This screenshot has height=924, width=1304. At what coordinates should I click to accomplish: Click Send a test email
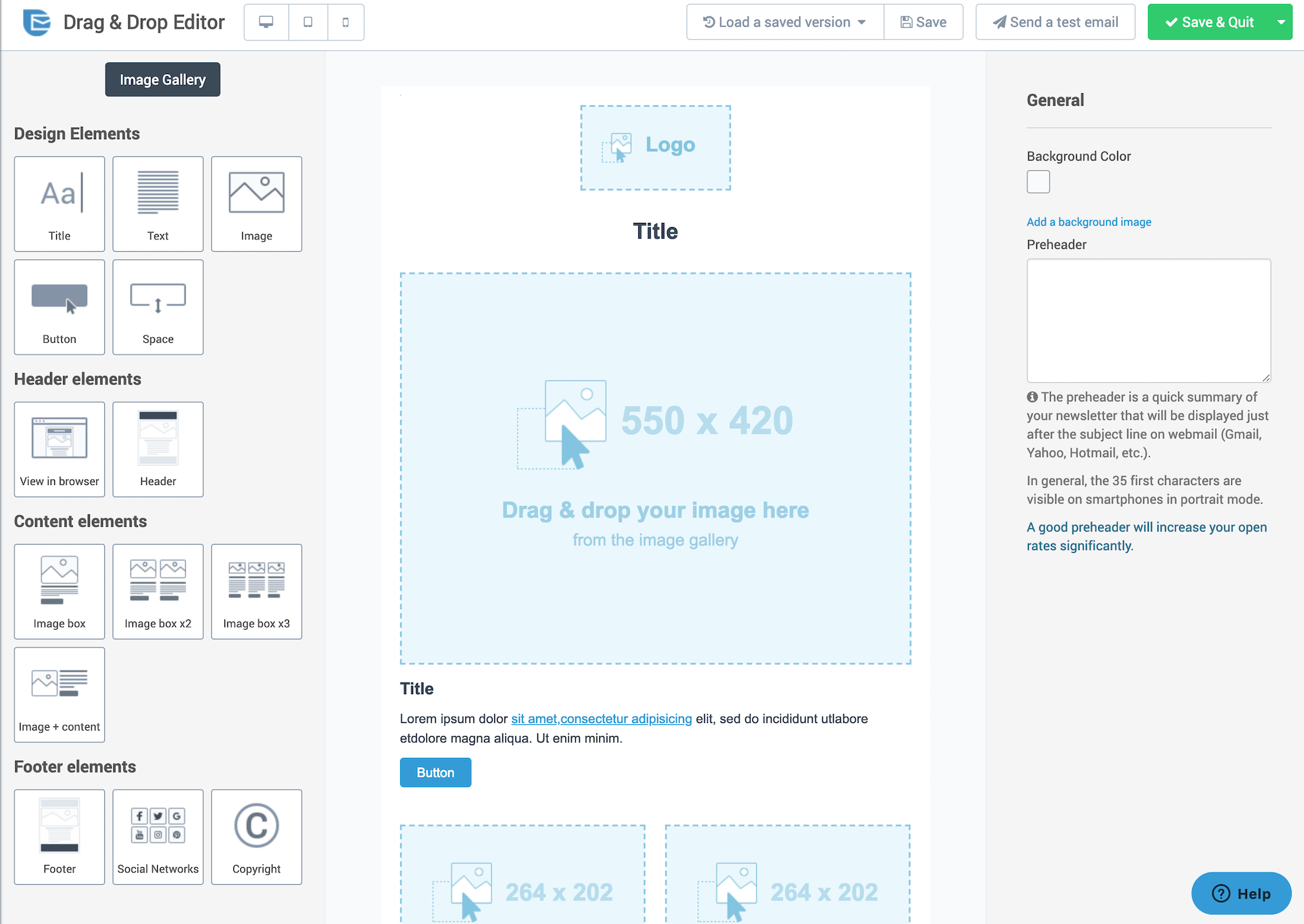pyautogui.click(x=1055, y=22)
